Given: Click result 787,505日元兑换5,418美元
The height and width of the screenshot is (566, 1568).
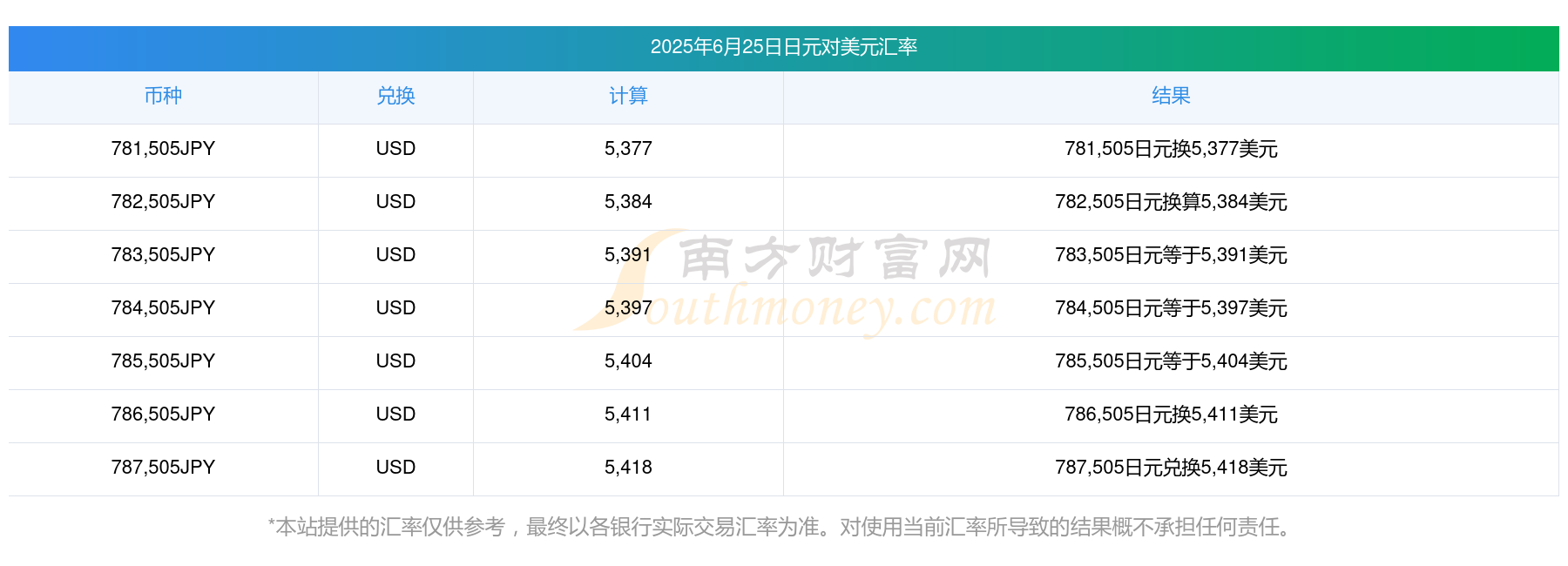Looking at the screenshot, I should click(1171, 468).
